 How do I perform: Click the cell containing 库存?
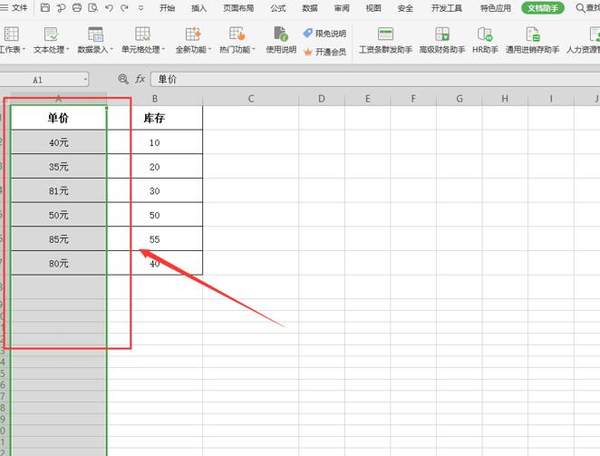155,118
